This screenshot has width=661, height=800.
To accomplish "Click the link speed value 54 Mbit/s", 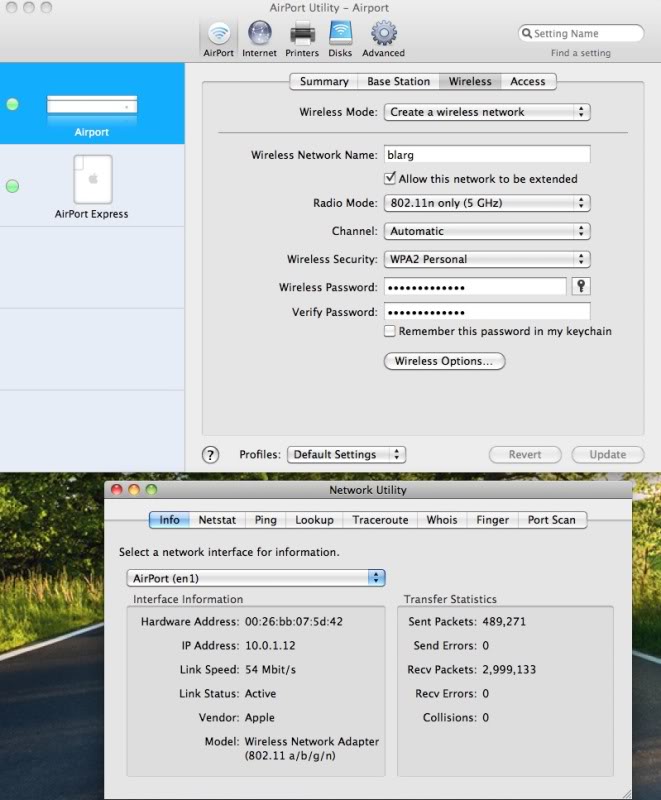I will click(270, 669).
